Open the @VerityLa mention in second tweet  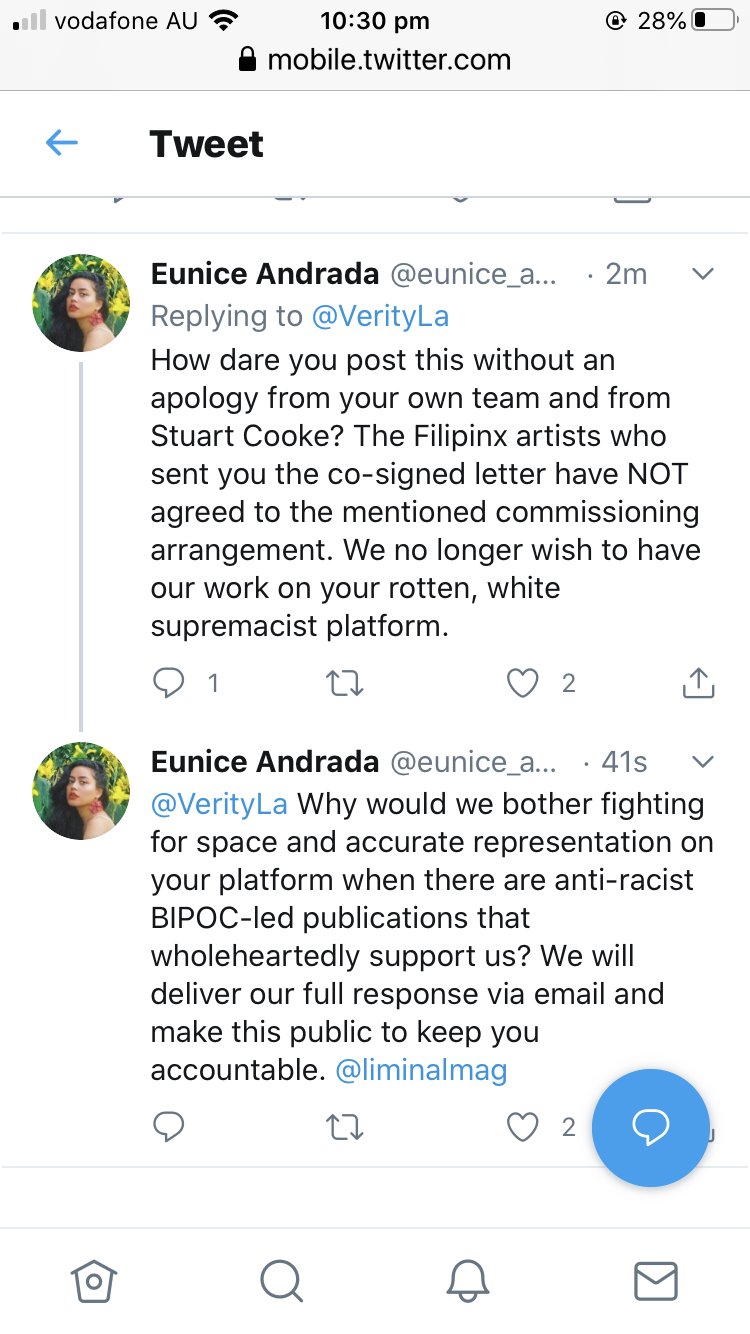point(219,804)
